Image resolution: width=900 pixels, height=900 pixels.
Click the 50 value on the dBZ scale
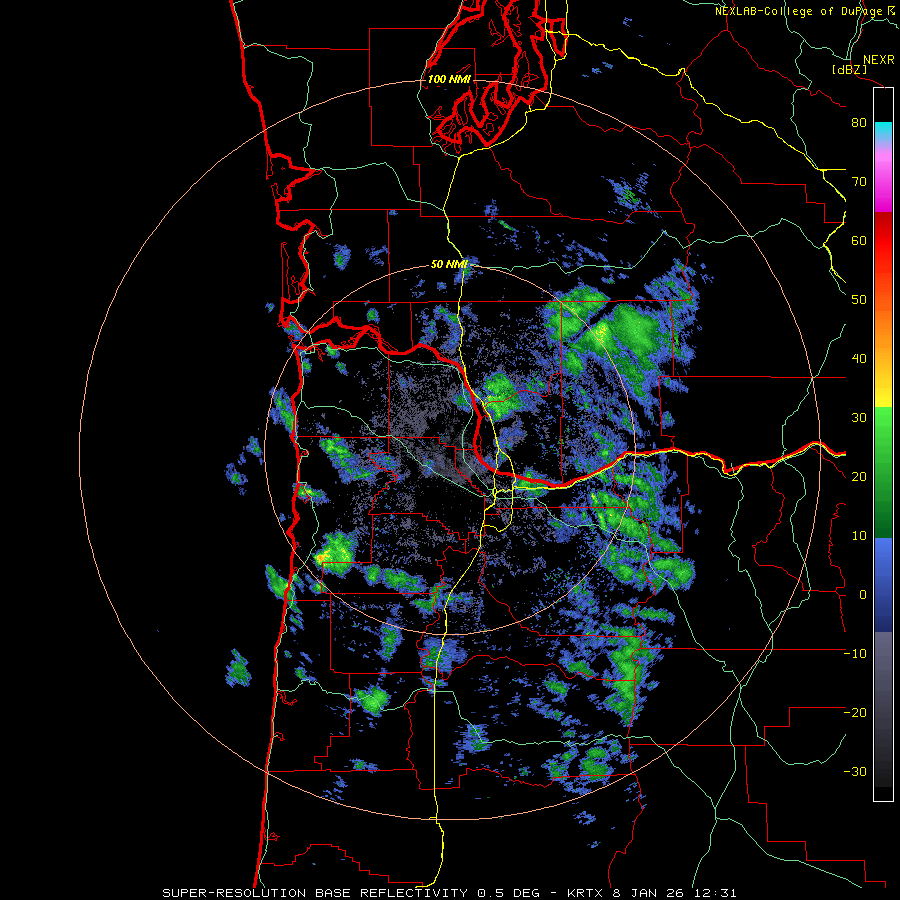pos(859,300)
